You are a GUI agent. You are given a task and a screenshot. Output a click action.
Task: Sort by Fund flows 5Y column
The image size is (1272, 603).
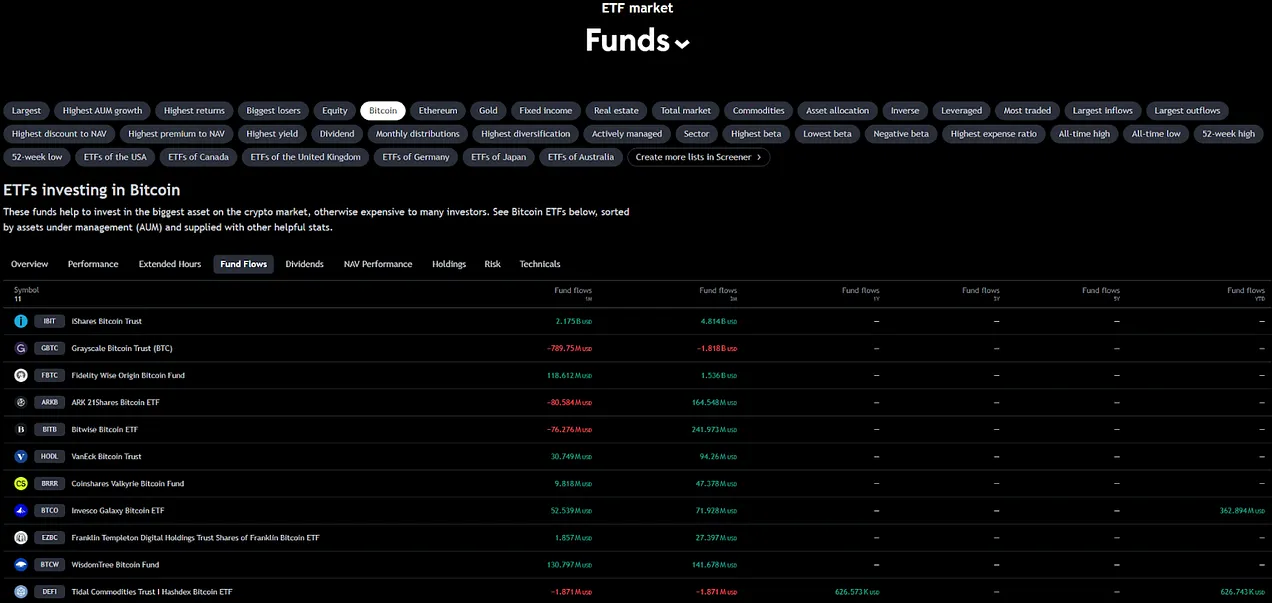tap(1101, 294)
